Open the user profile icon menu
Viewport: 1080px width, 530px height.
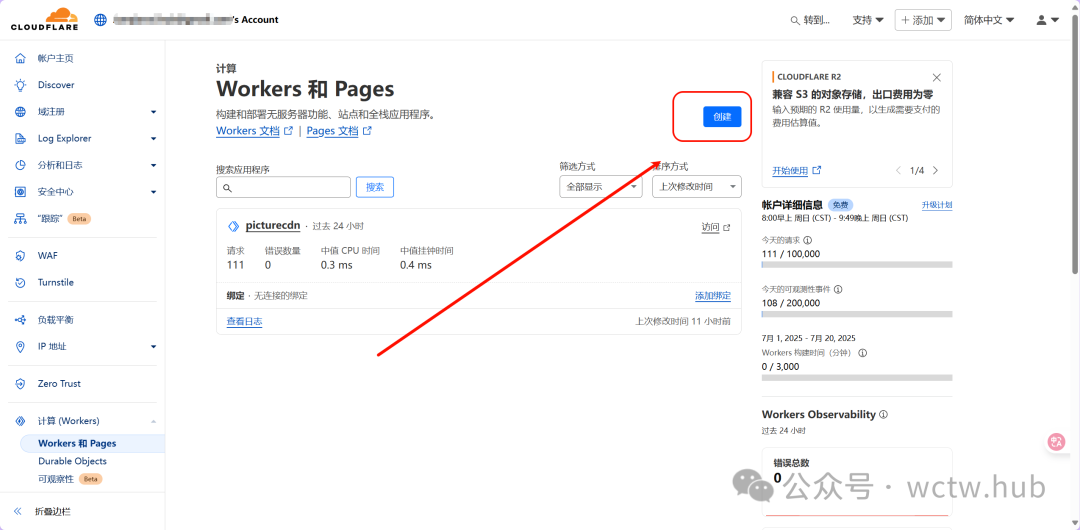(1047, 20)
